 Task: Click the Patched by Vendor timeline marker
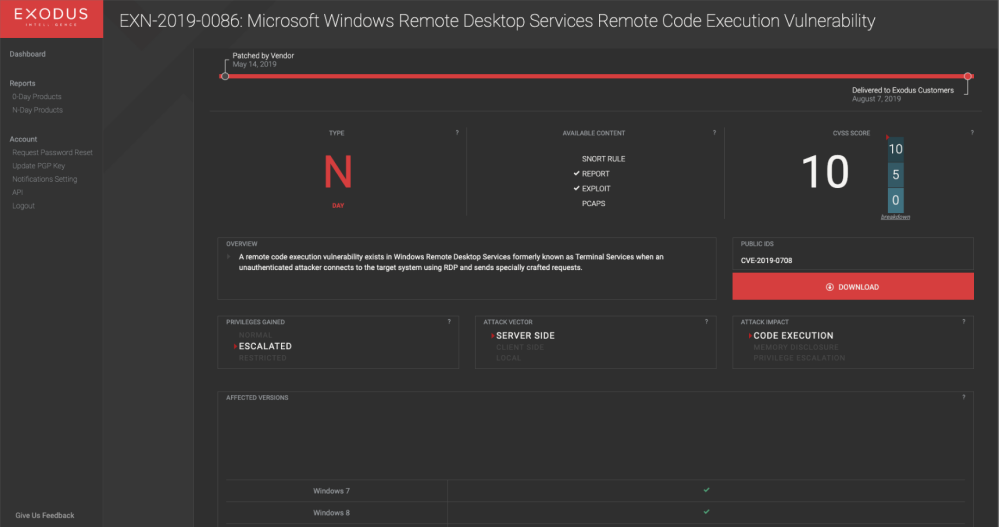pos(225,76)
